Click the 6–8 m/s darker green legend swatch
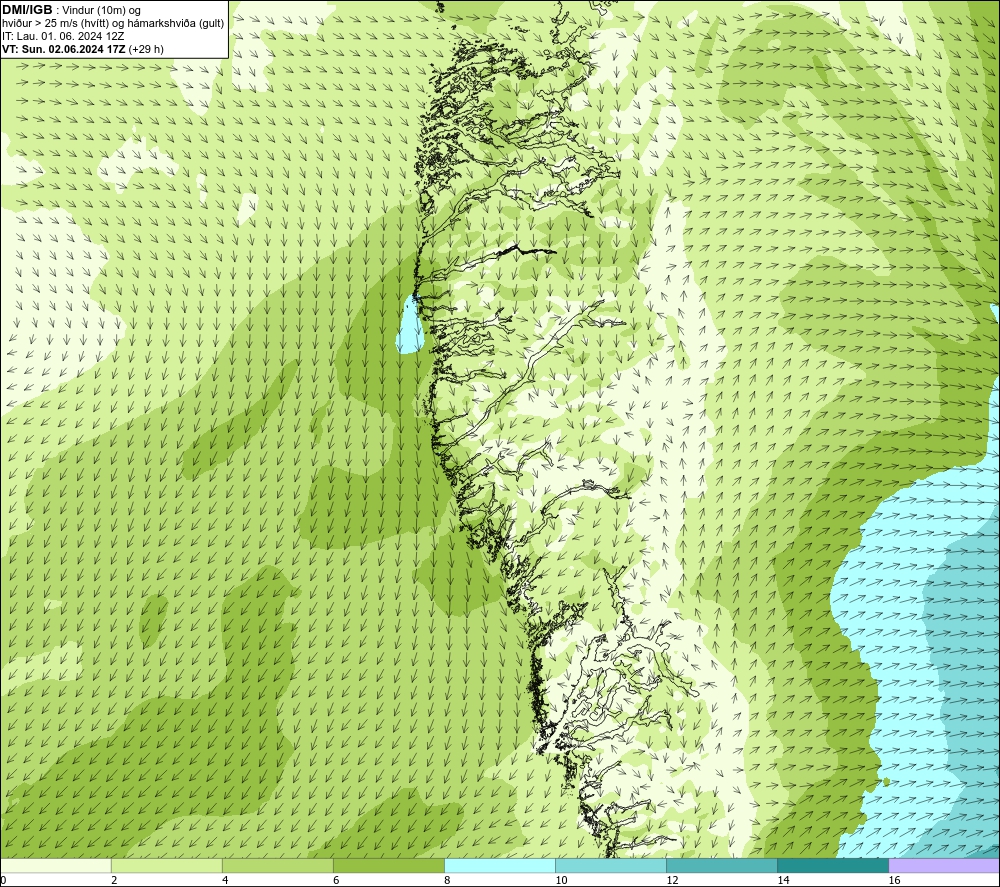 point(388,865)
